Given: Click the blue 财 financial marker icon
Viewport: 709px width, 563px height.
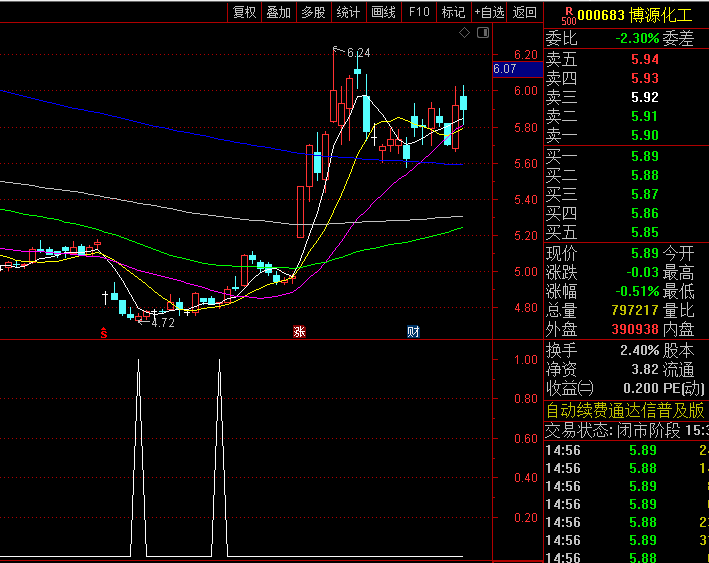Looking at the screenshot, I should pyautogui.click(x=412, y=331).
